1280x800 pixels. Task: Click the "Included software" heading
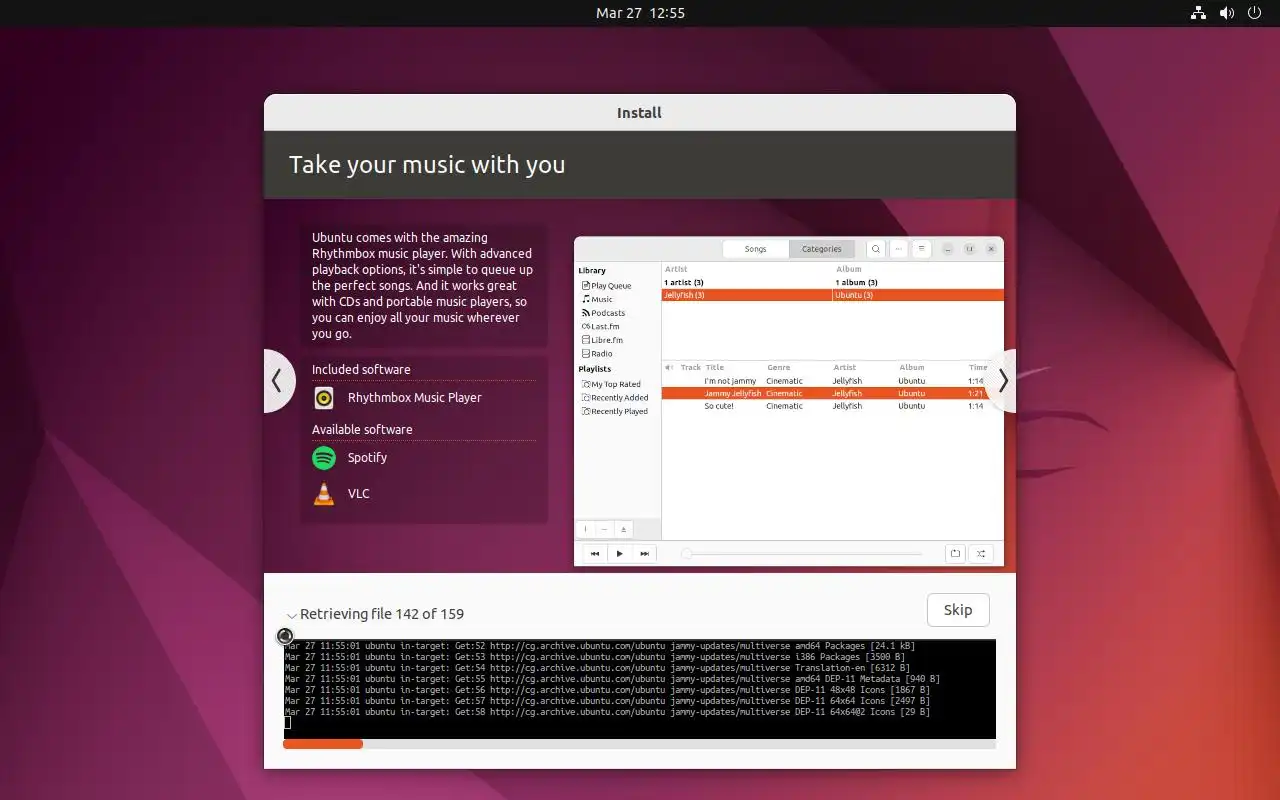click(361, 370)
